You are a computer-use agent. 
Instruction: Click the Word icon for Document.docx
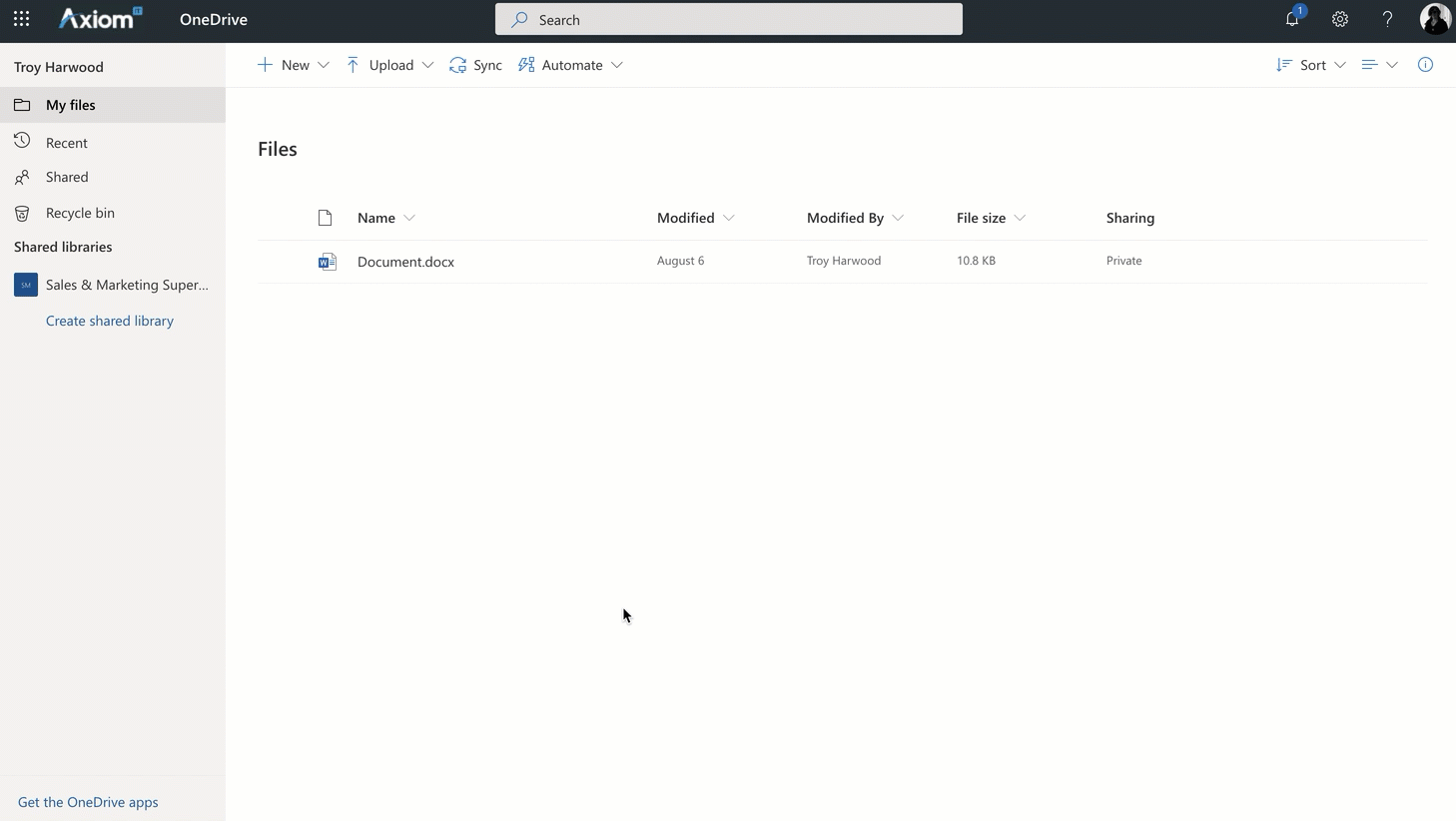click(x=328, y=262)
